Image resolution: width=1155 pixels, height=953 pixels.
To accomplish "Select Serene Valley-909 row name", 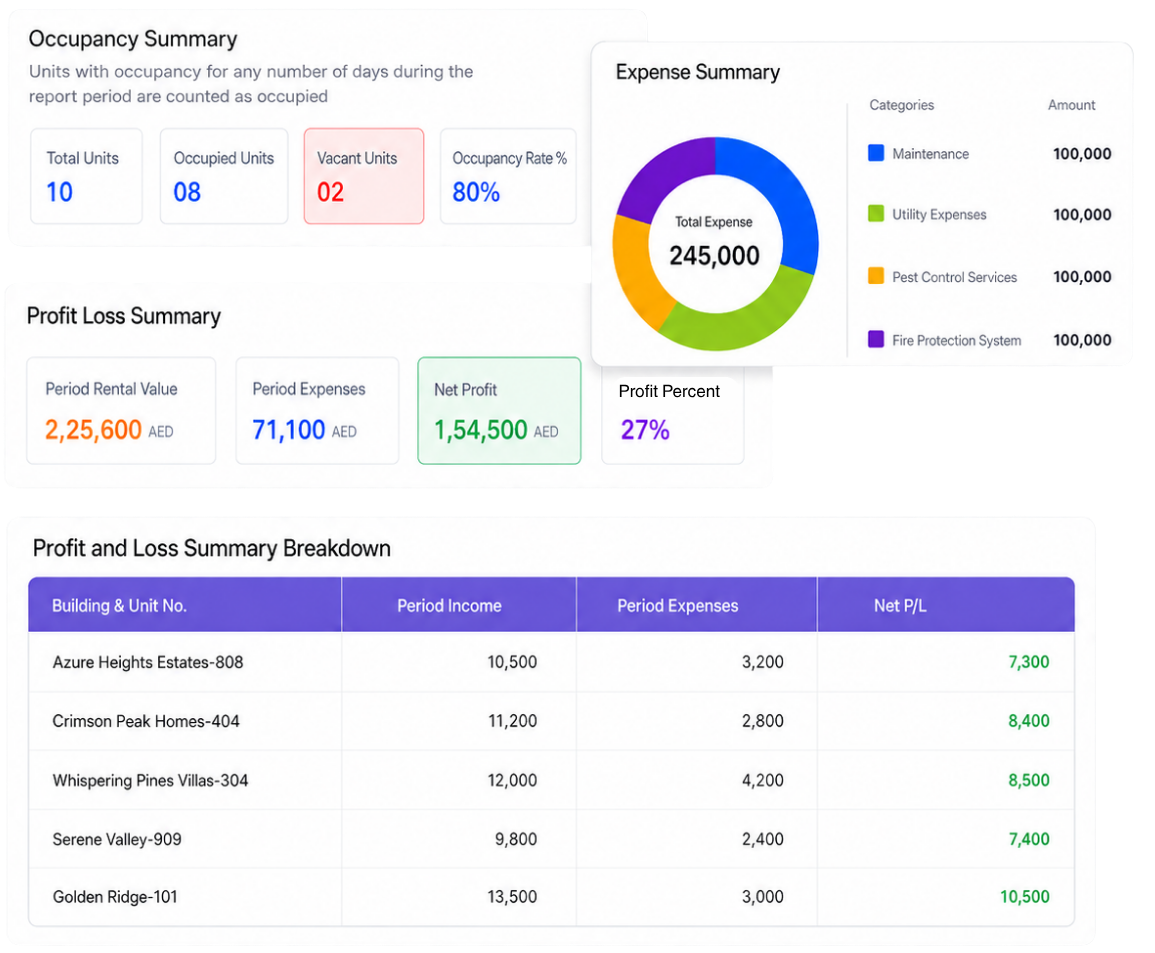I will (x=117, y=840).
